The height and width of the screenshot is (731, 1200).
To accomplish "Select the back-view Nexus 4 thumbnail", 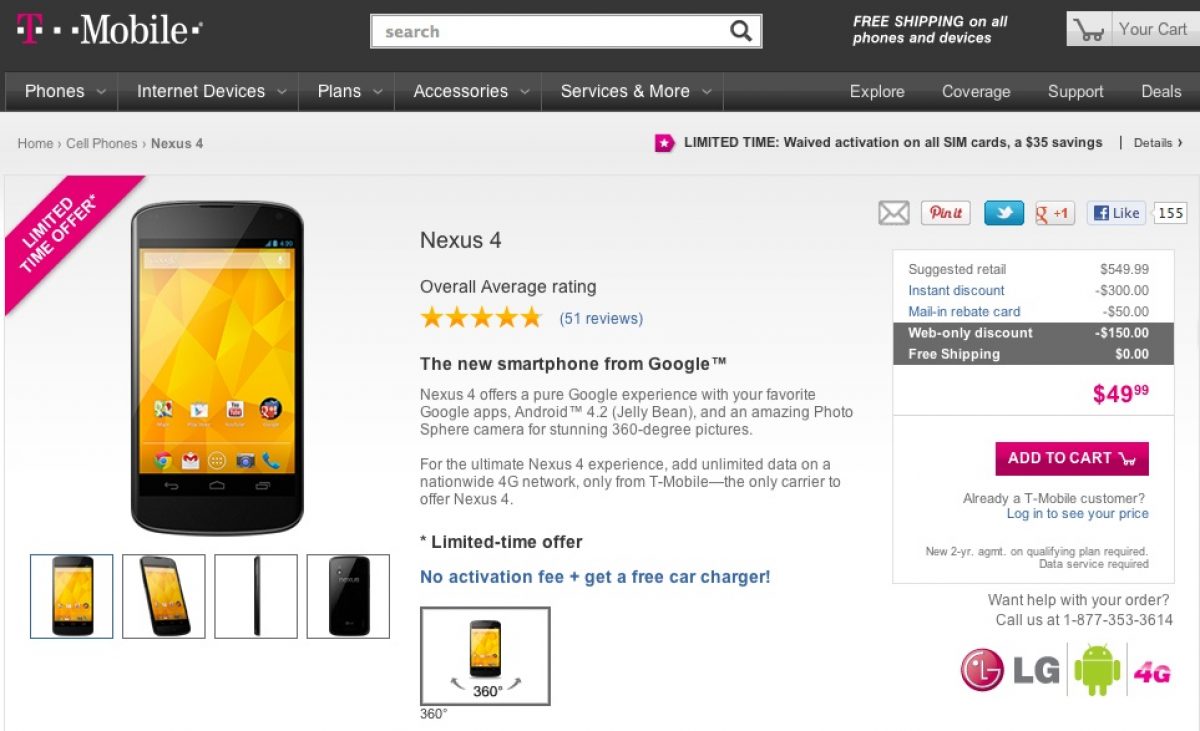I will (x=348, y=596).
